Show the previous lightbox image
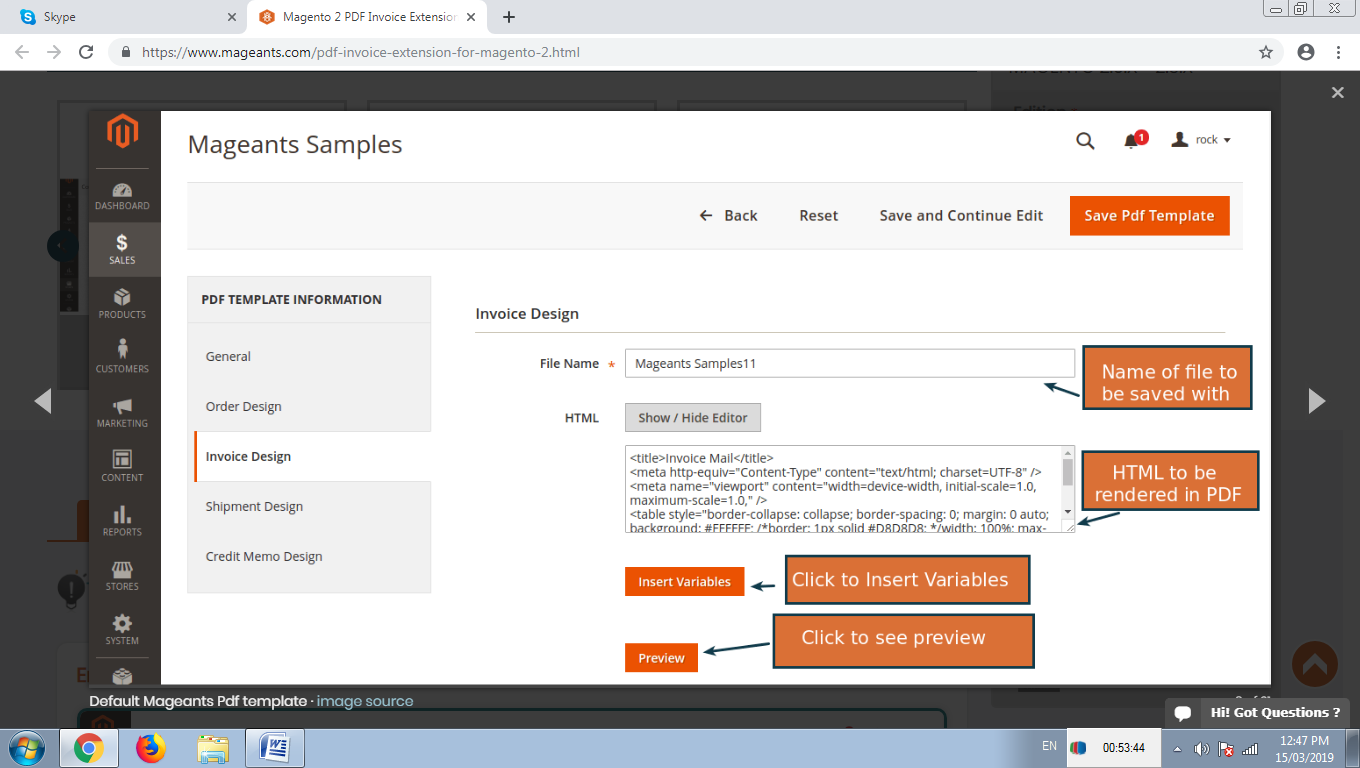Viewport: 1360px width, 768px height. tap(42, 401)
